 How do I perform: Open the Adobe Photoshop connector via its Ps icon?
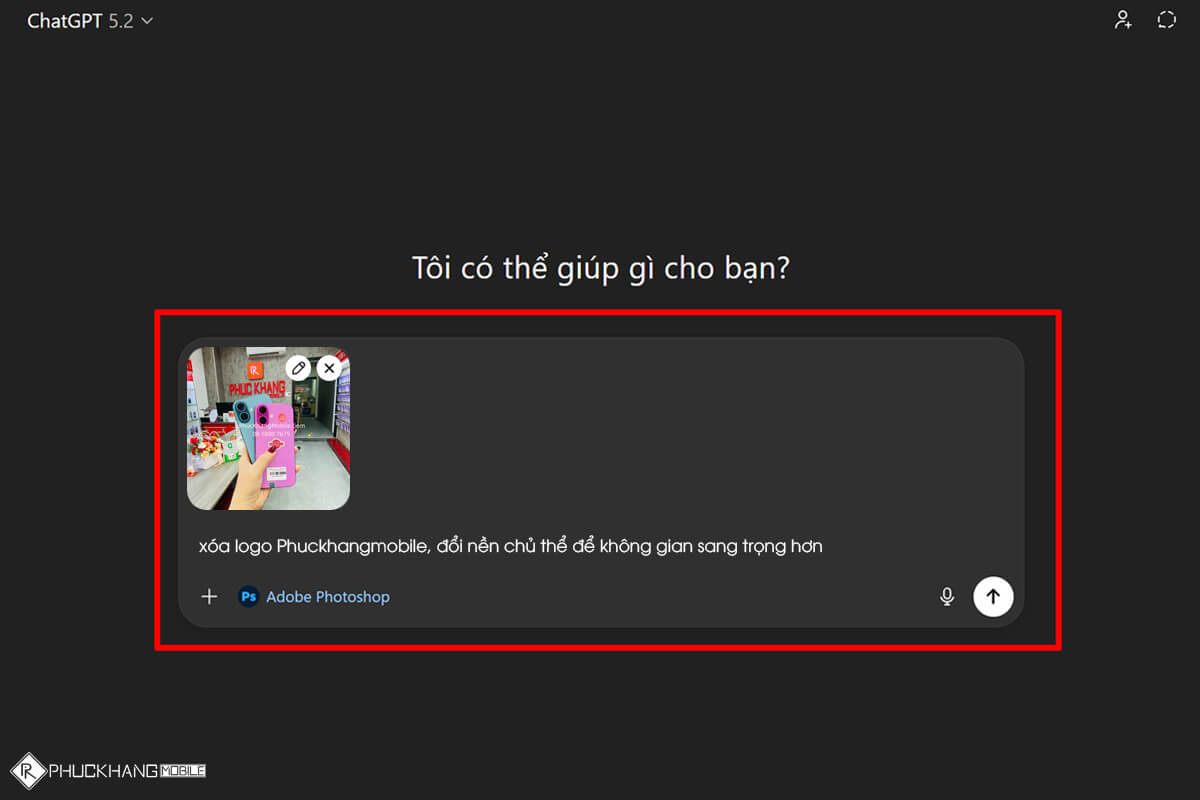[x=249, y=596]
